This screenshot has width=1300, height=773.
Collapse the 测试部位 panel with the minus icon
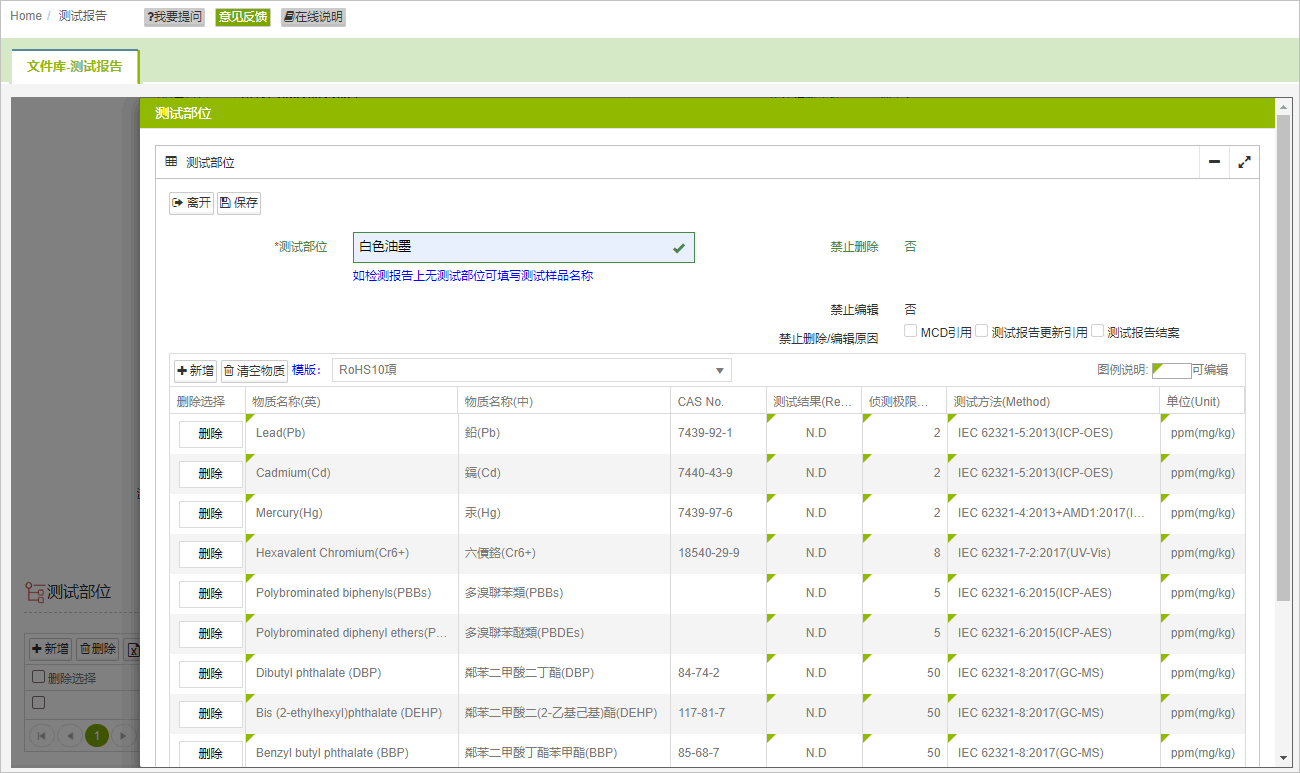pos(1214,162)
